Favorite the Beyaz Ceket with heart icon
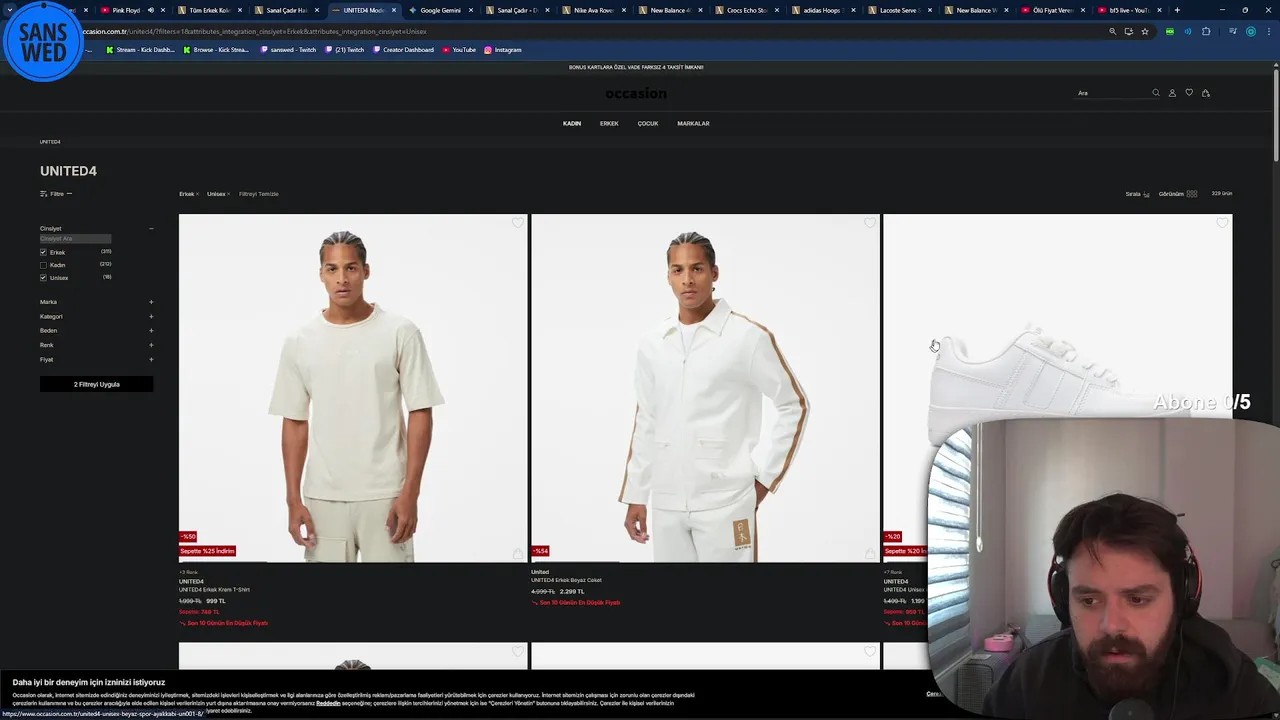This screenshot has height=720, width=1280. point(869,223)
